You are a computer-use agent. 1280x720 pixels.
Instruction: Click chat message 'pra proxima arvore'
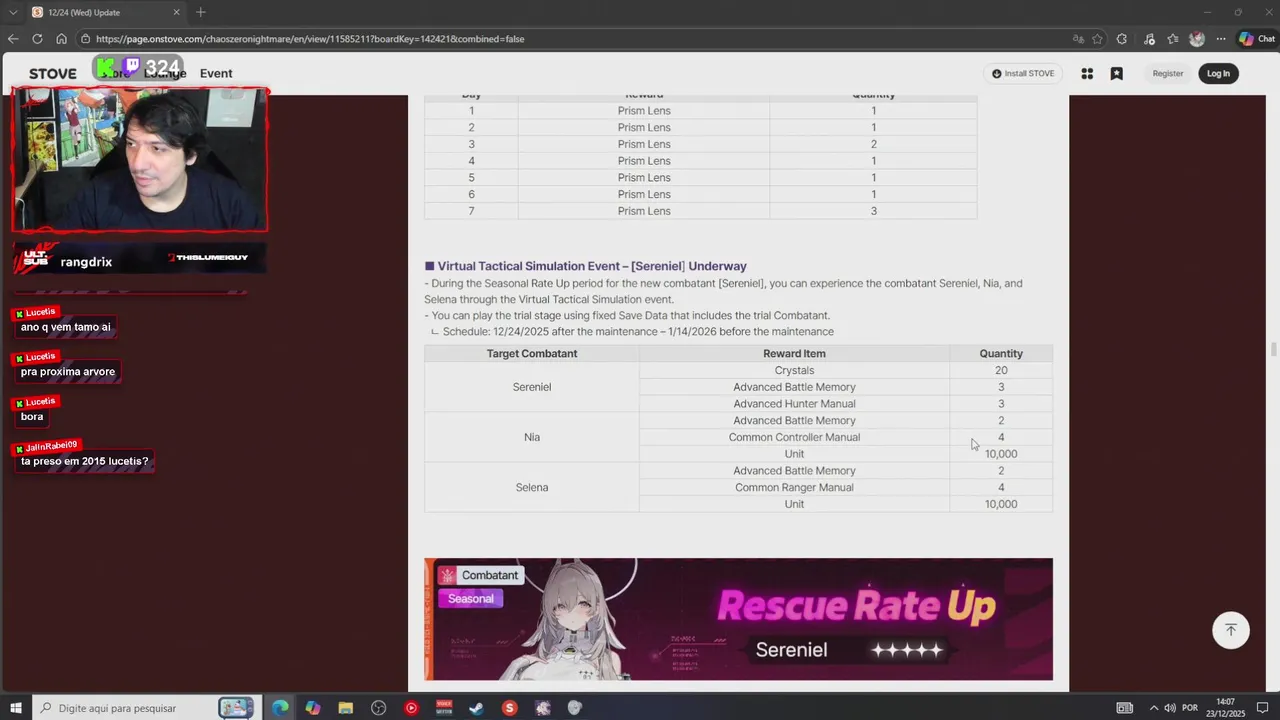click(68, 372)
